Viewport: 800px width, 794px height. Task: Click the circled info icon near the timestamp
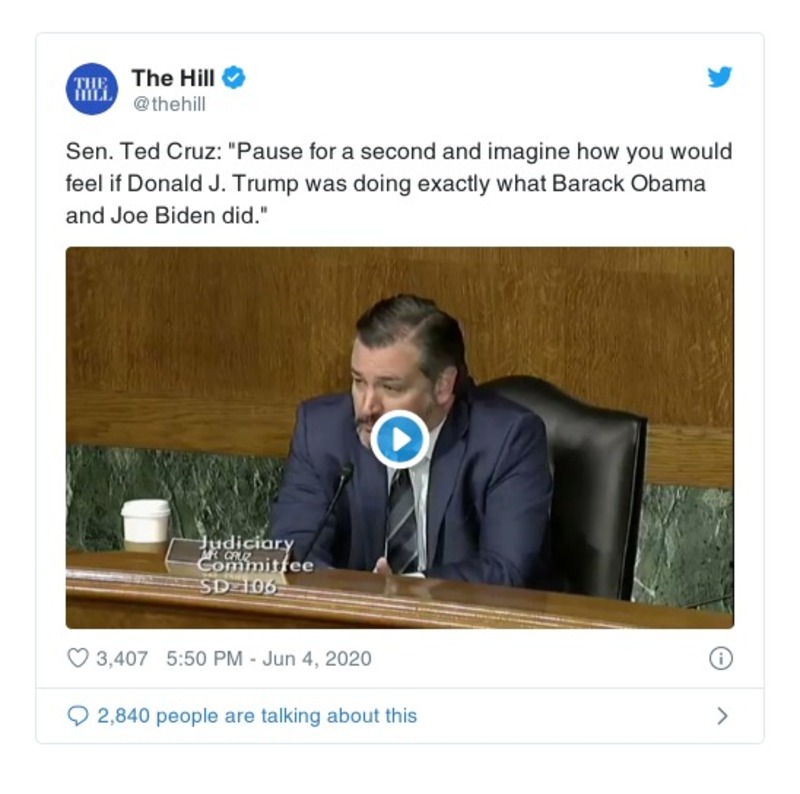(723, 658)
